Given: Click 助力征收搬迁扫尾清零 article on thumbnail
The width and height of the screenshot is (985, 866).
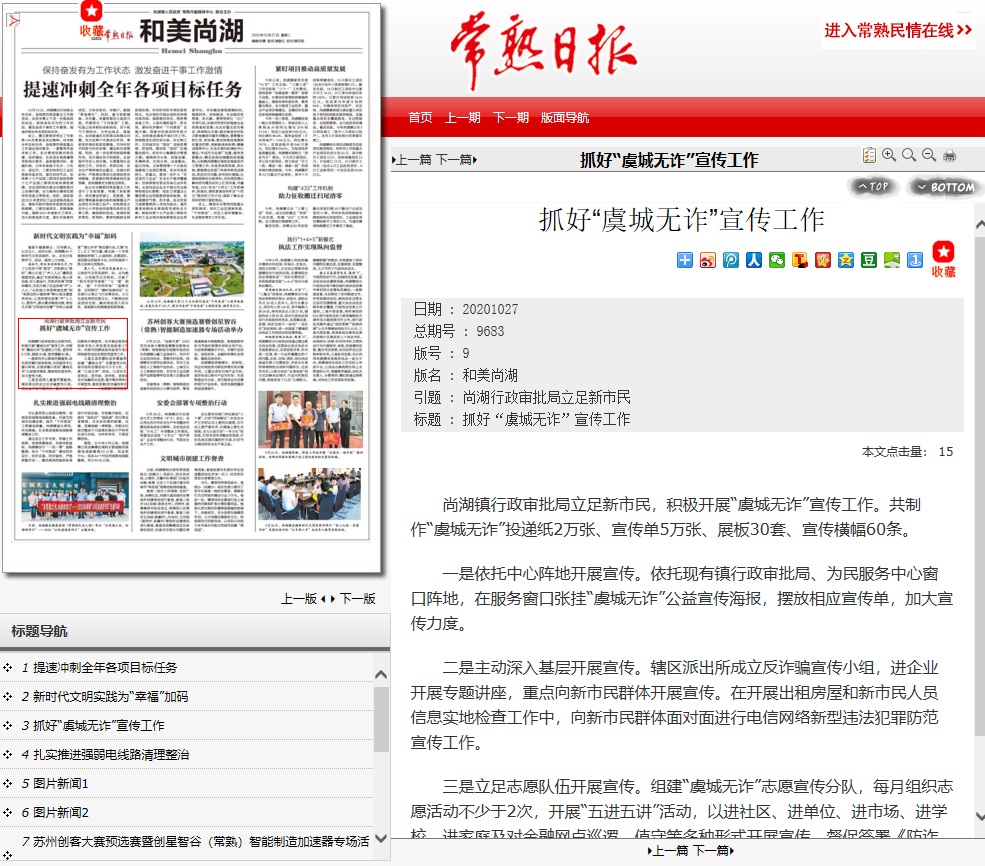Looking at the screenshot, I should [310, 207].
